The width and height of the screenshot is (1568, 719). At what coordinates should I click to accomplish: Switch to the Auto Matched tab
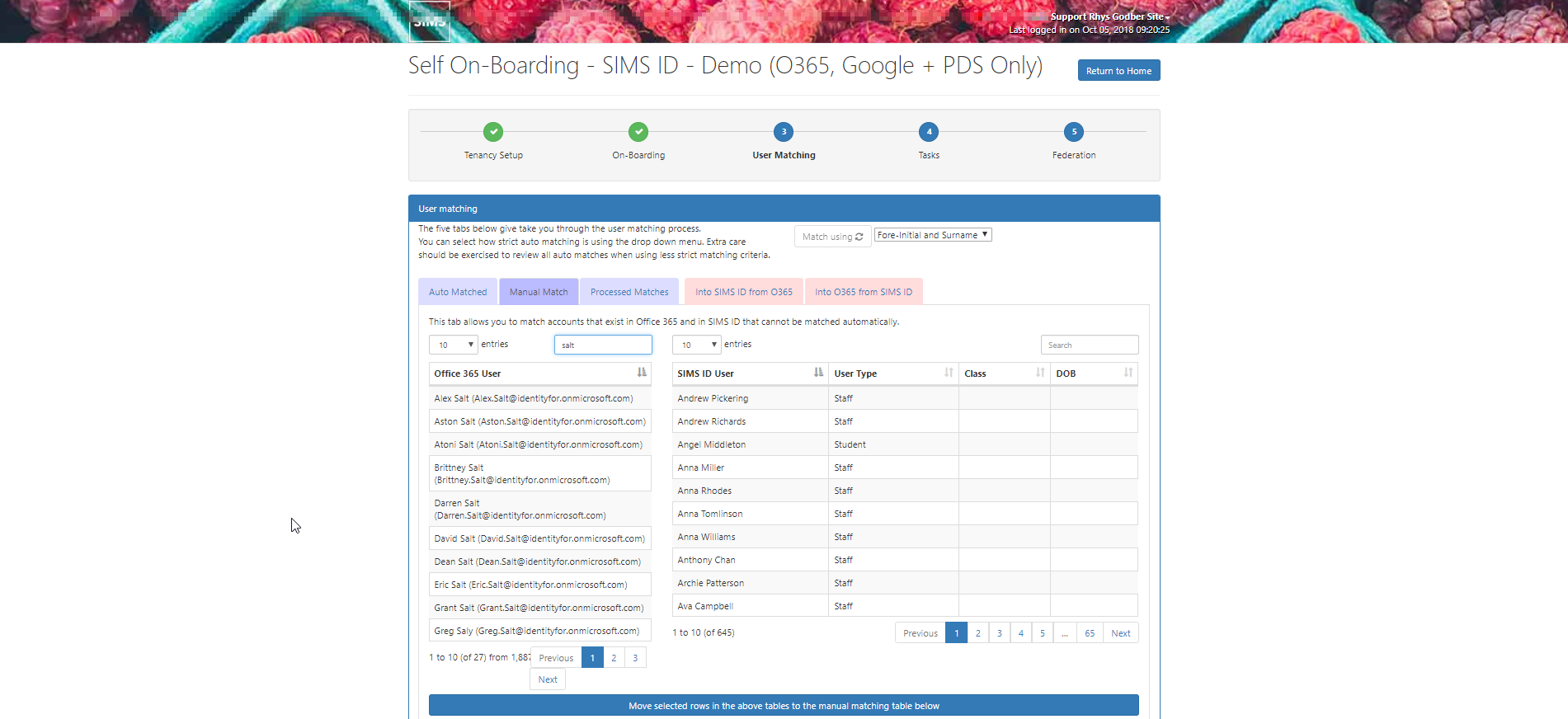[458, 292]
